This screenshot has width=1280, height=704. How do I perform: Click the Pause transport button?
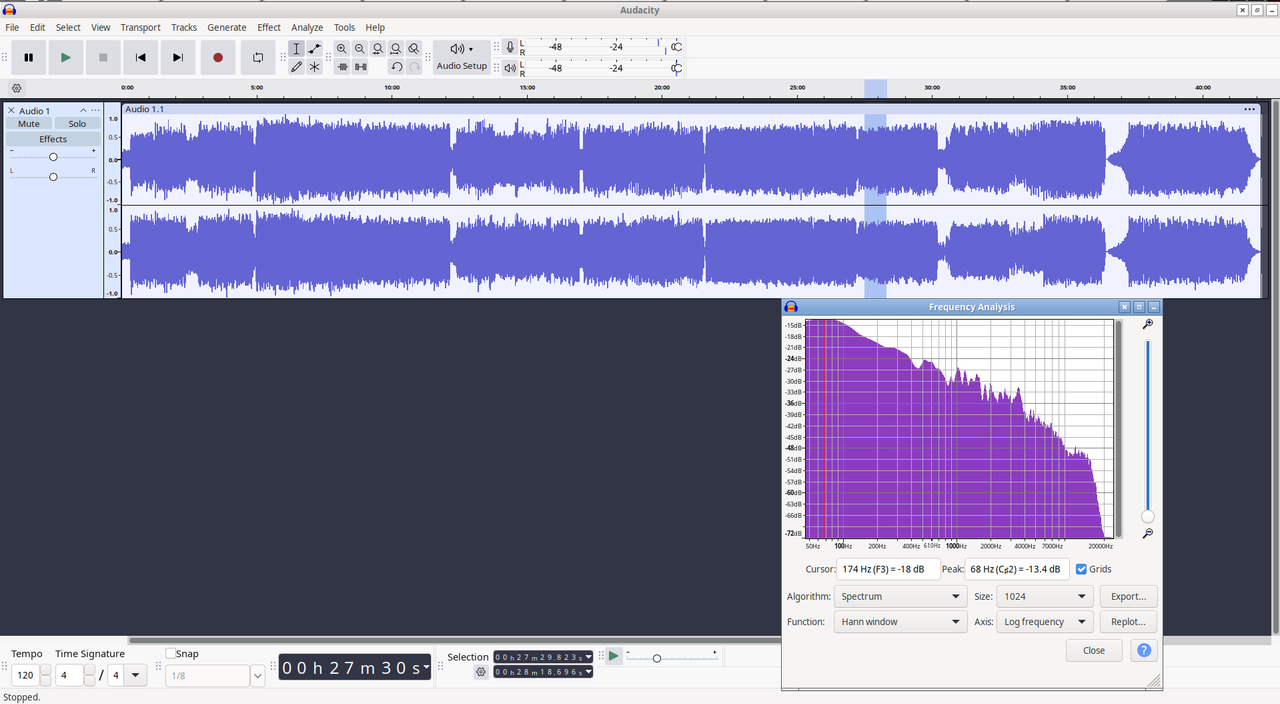(28, 57)
